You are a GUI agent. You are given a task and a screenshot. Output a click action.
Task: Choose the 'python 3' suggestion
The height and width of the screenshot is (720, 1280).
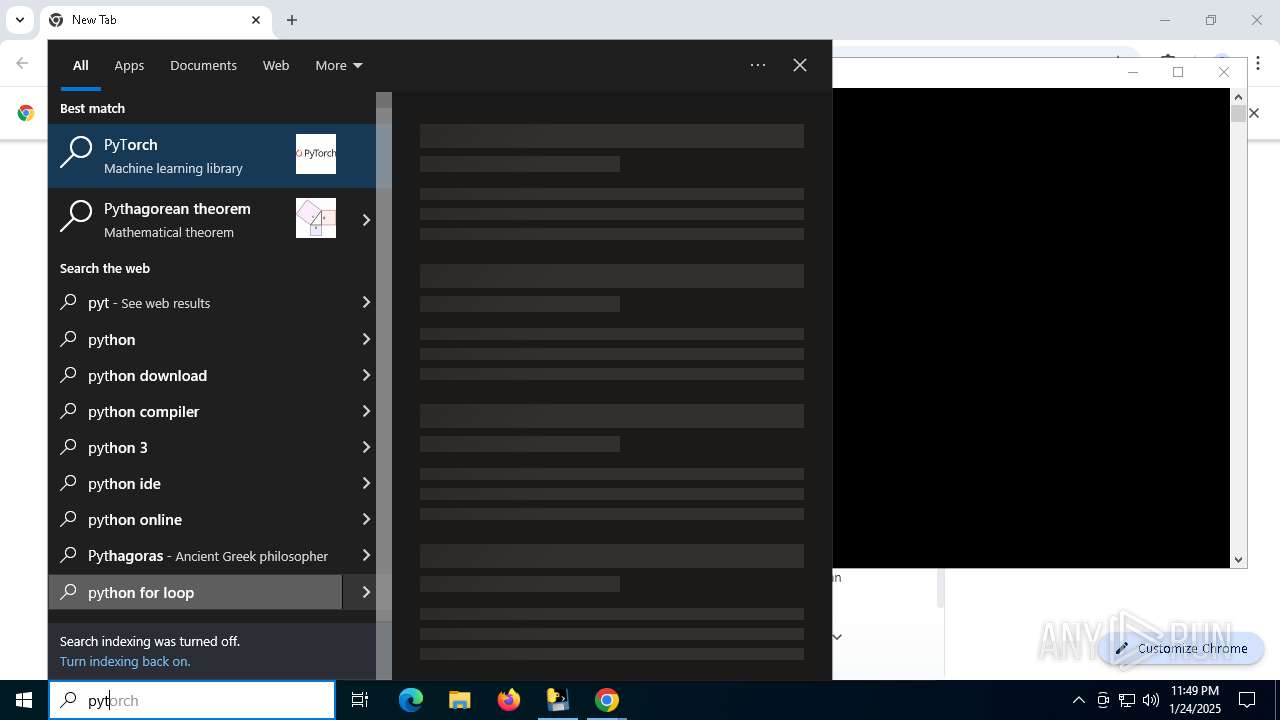pyautogui.click(x=195, y=448)
